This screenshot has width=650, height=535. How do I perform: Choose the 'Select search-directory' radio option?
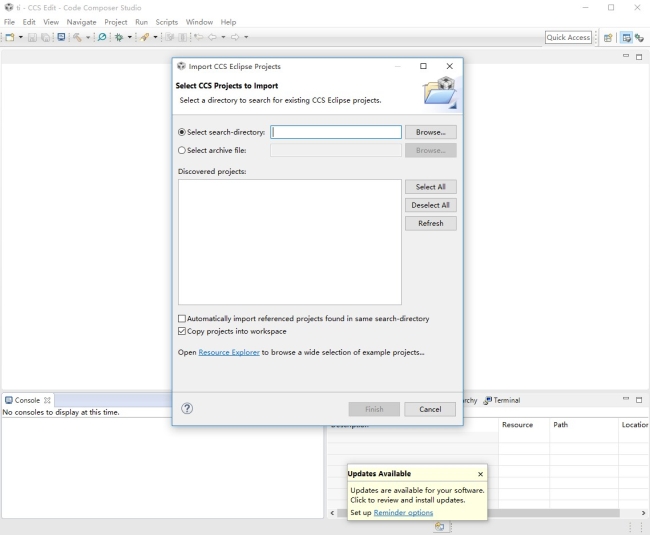coord(181,132)
